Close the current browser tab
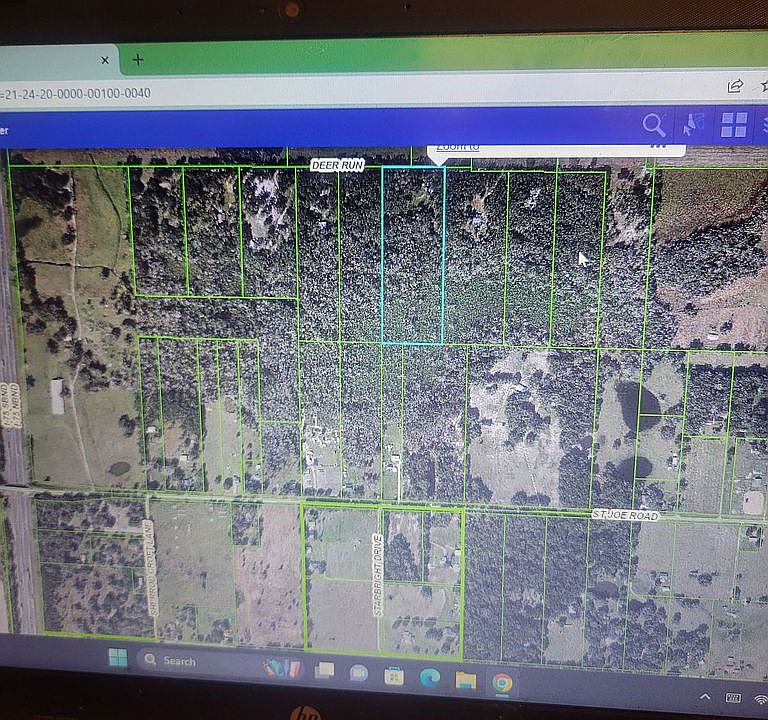The width and height of the screenshot is (768, 720). [x=104, y=60]
